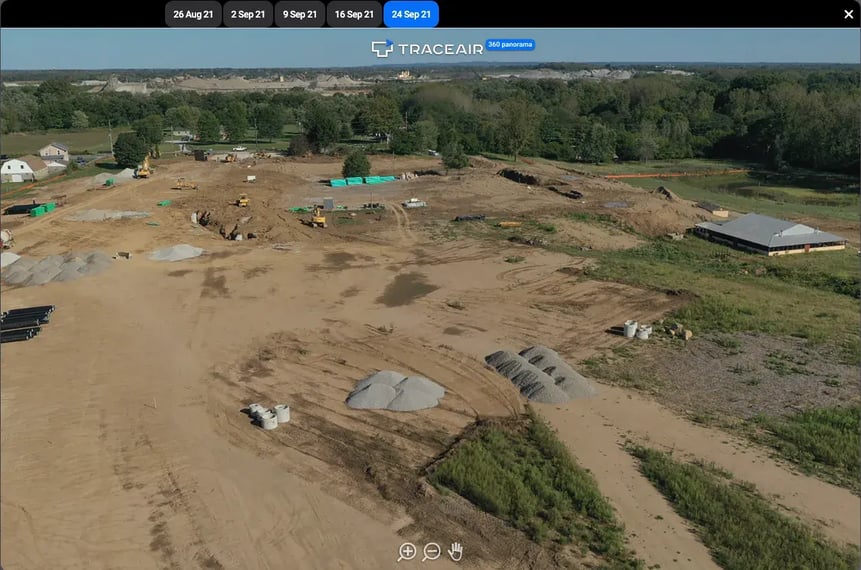The height and width of the screenshot is (570, 861).
Task: Activate the hand pan tool
Action: 455,551
